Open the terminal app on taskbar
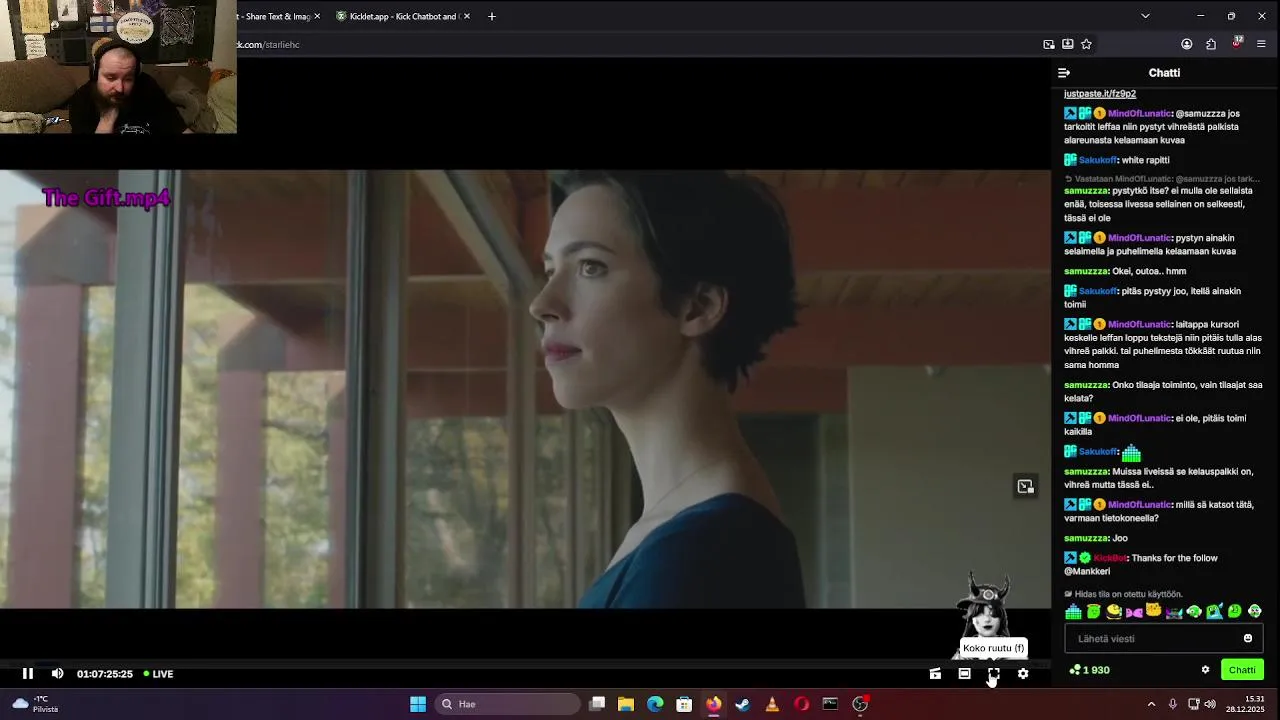Screen dimensions: 1280x720 coord(830,704)
